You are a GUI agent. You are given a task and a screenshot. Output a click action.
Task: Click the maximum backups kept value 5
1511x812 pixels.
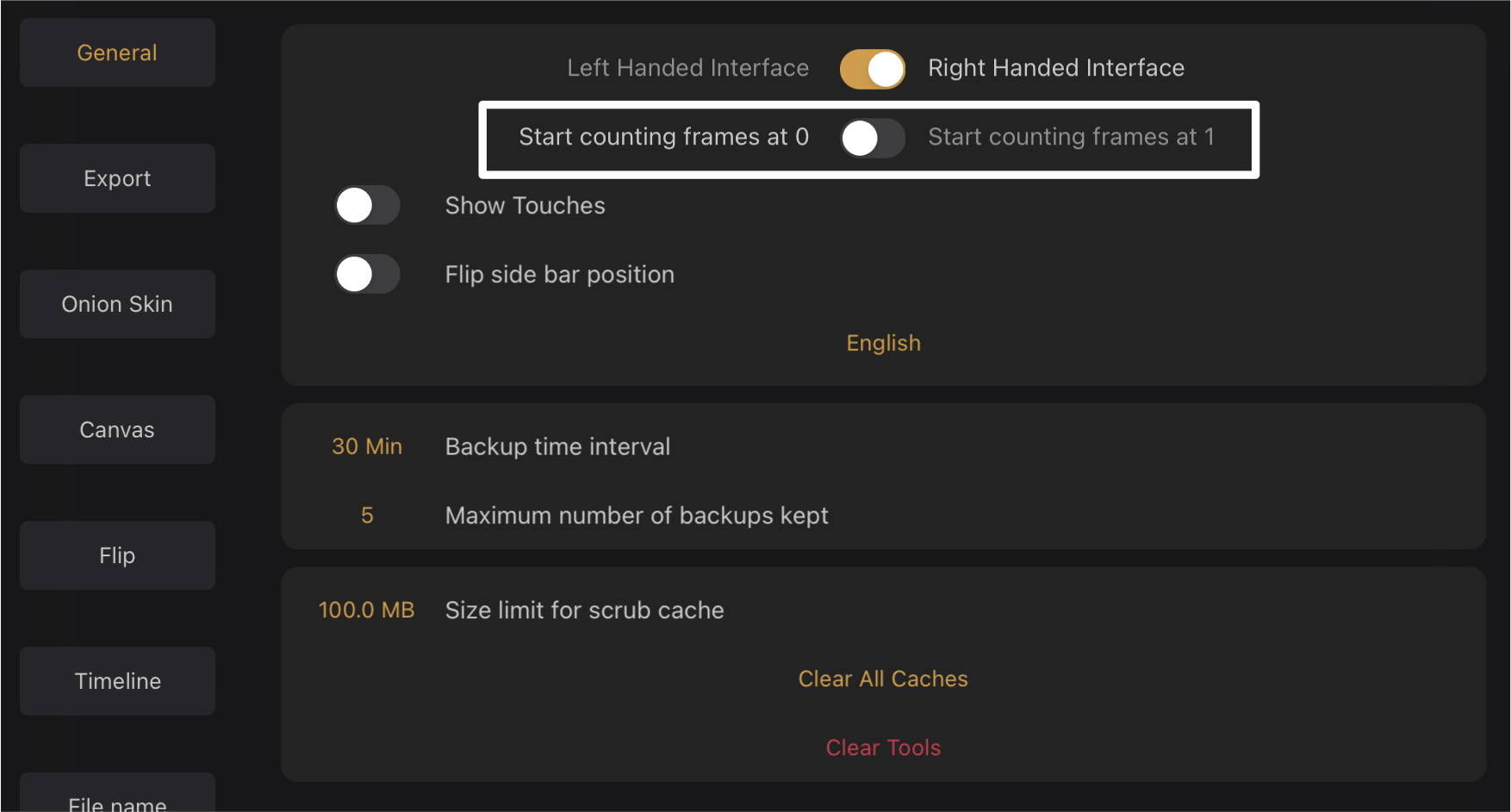[367, 515]
